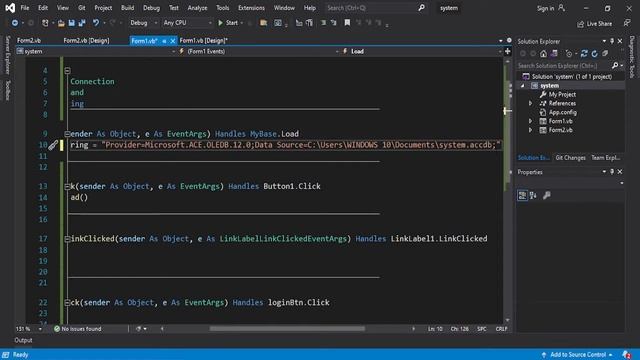This screenshot has height=360, width=640.
Task: Collapse the system project node
Action: tap(522, 86)
